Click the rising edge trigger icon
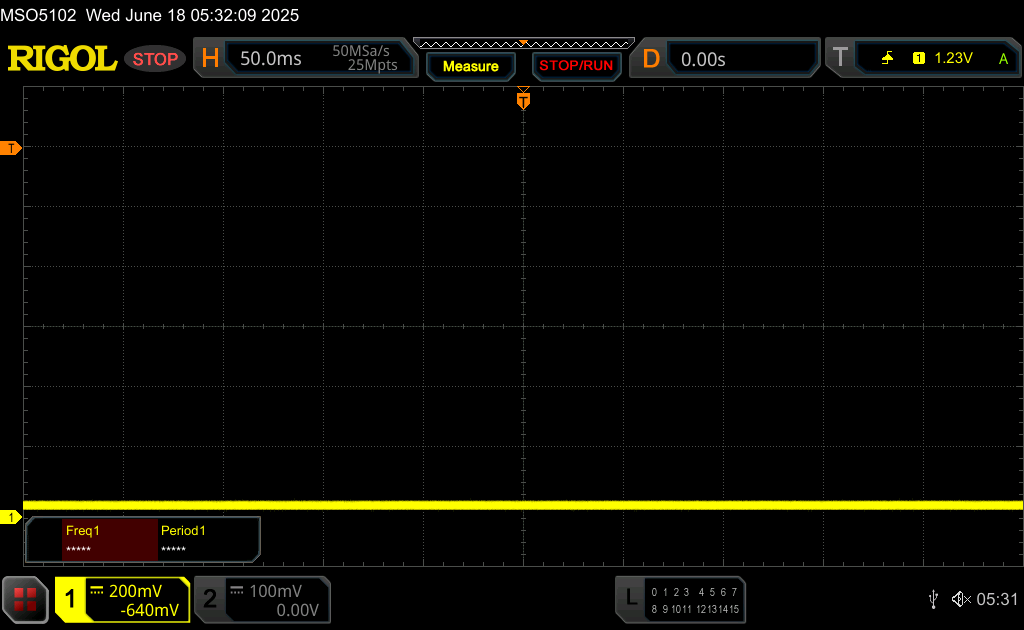 tap(887, 58)
